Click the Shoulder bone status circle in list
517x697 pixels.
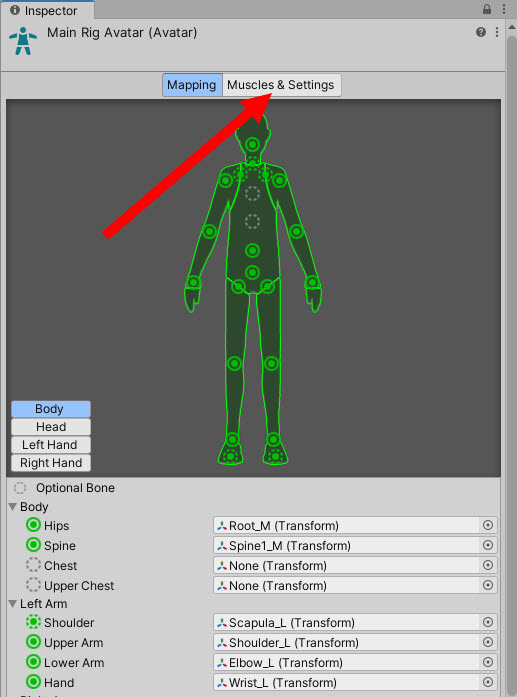point(33,622)
